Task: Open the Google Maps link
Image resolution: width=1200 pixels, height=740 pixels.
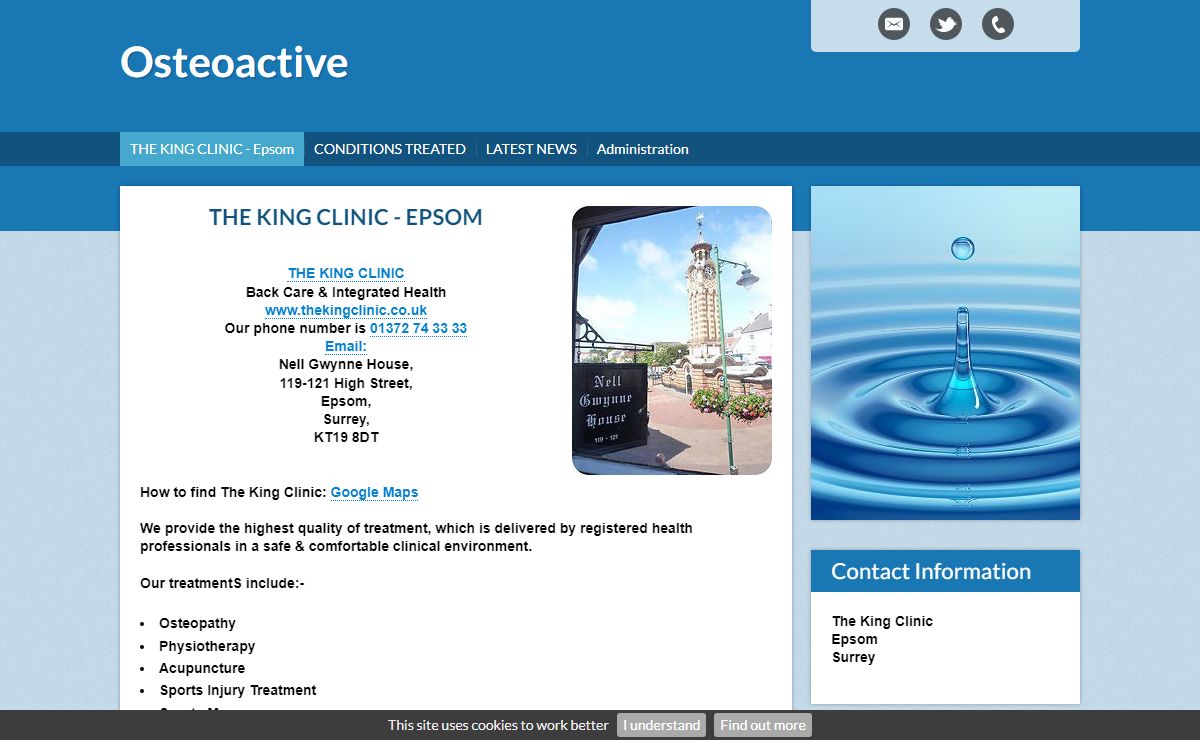Action: (374, 492)
